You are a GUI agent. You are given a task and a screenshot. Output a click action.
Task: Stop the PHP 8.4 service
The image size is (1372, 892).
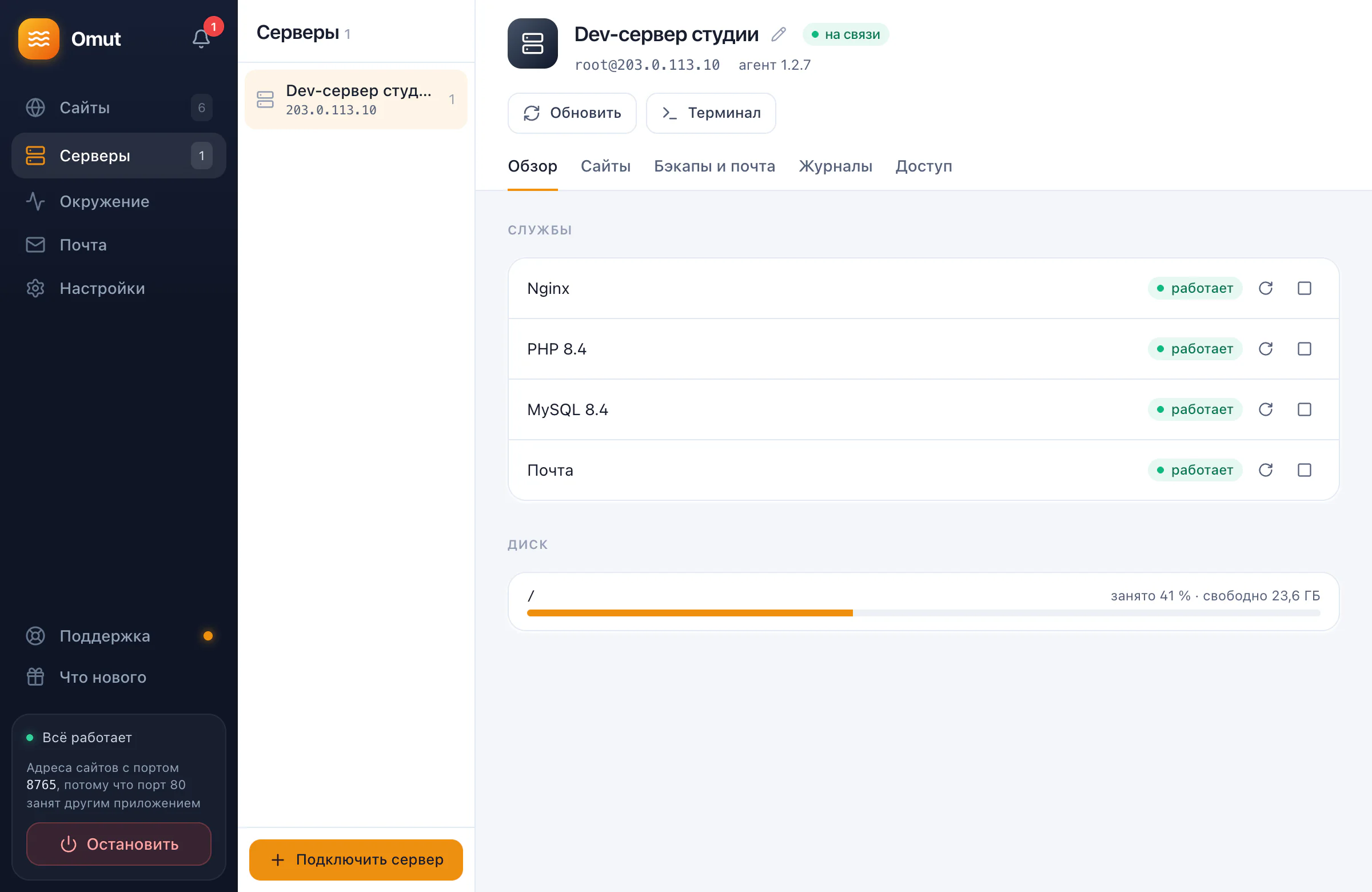click(x=1304, y=349)
